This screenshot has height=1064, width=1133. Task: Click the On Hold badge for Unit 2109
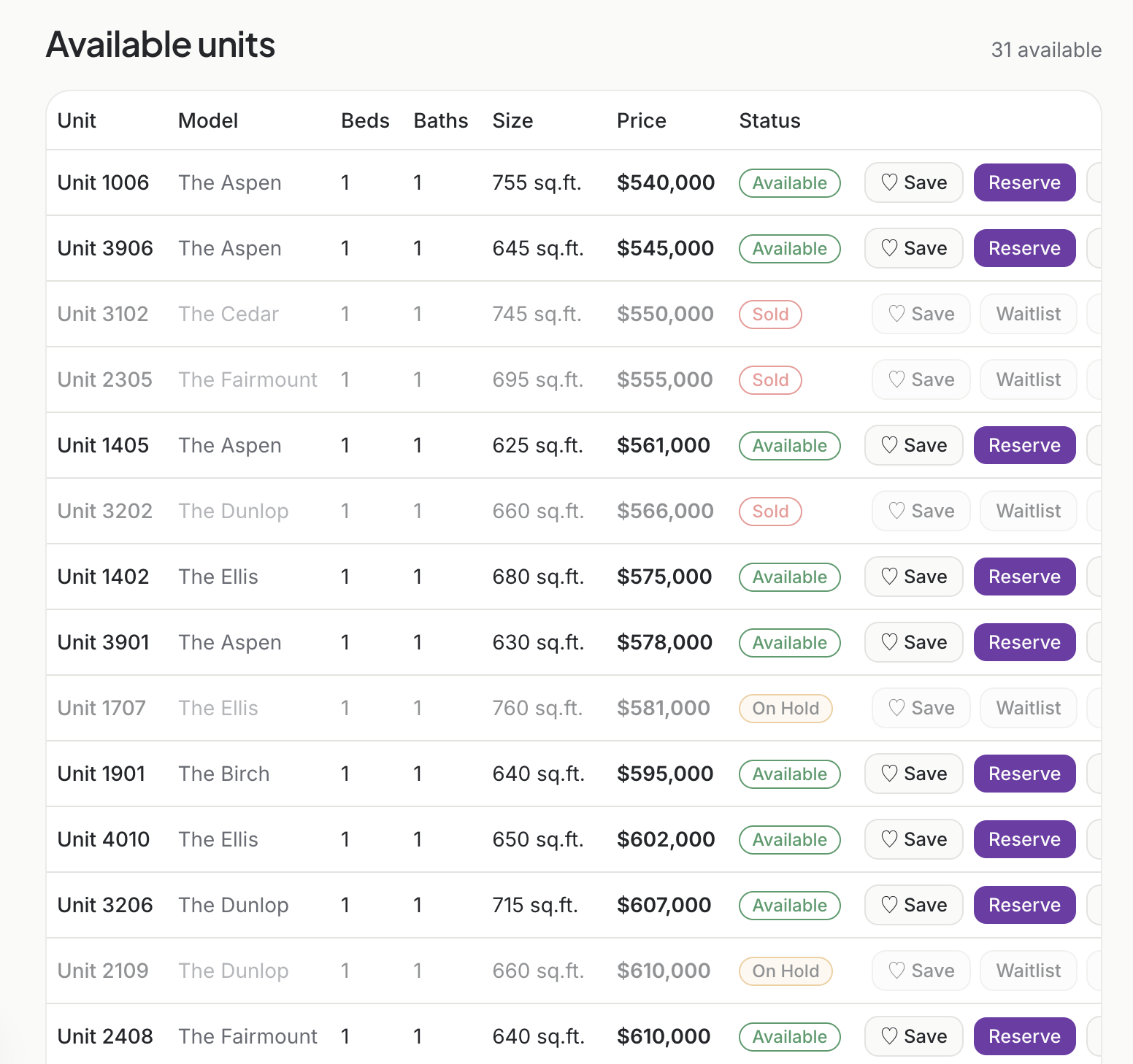coord(786,971)
